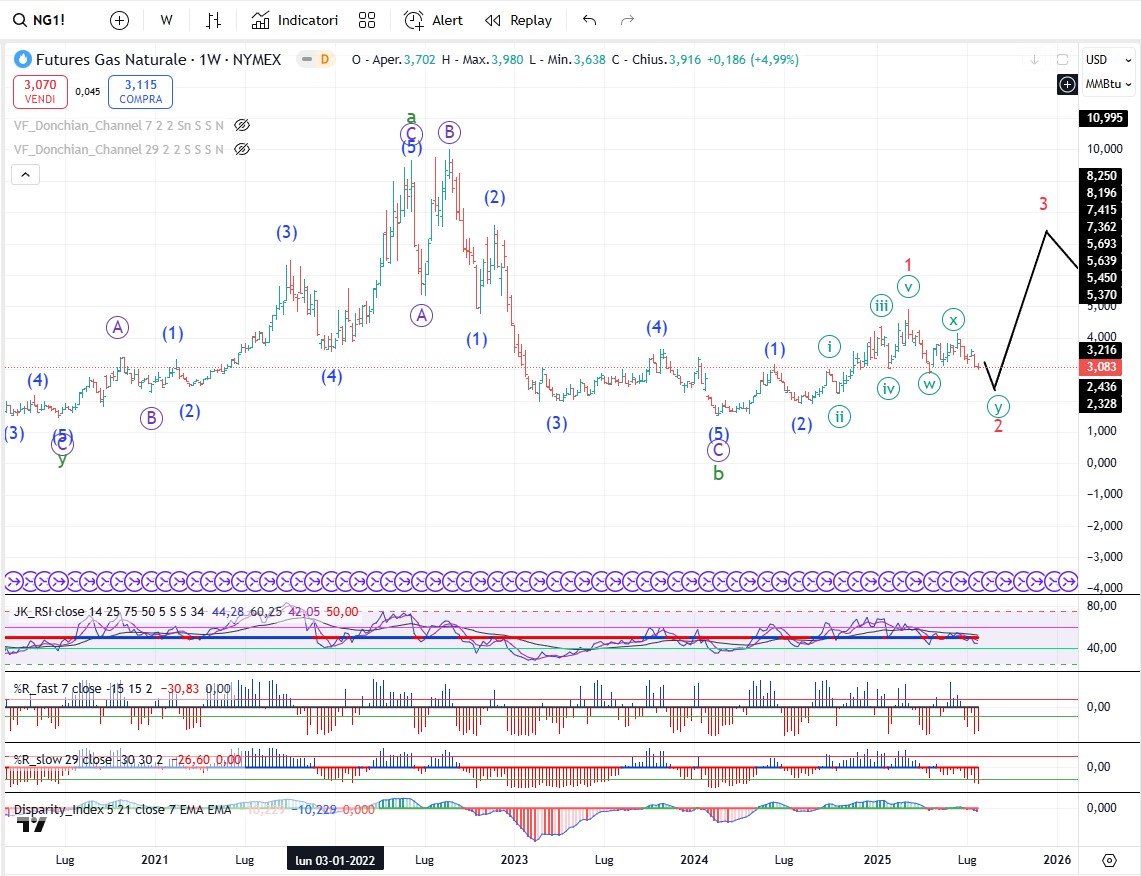The width and height of the screenshot is (1141, 876).
Task: Click the plus button on price scale
Action: (x=1067, y=84)
